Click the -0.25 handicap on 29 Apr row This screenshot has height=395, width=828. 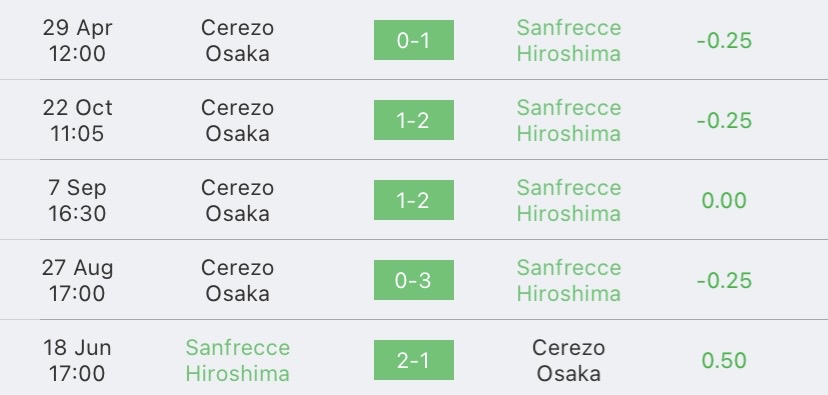click(724, 41)
